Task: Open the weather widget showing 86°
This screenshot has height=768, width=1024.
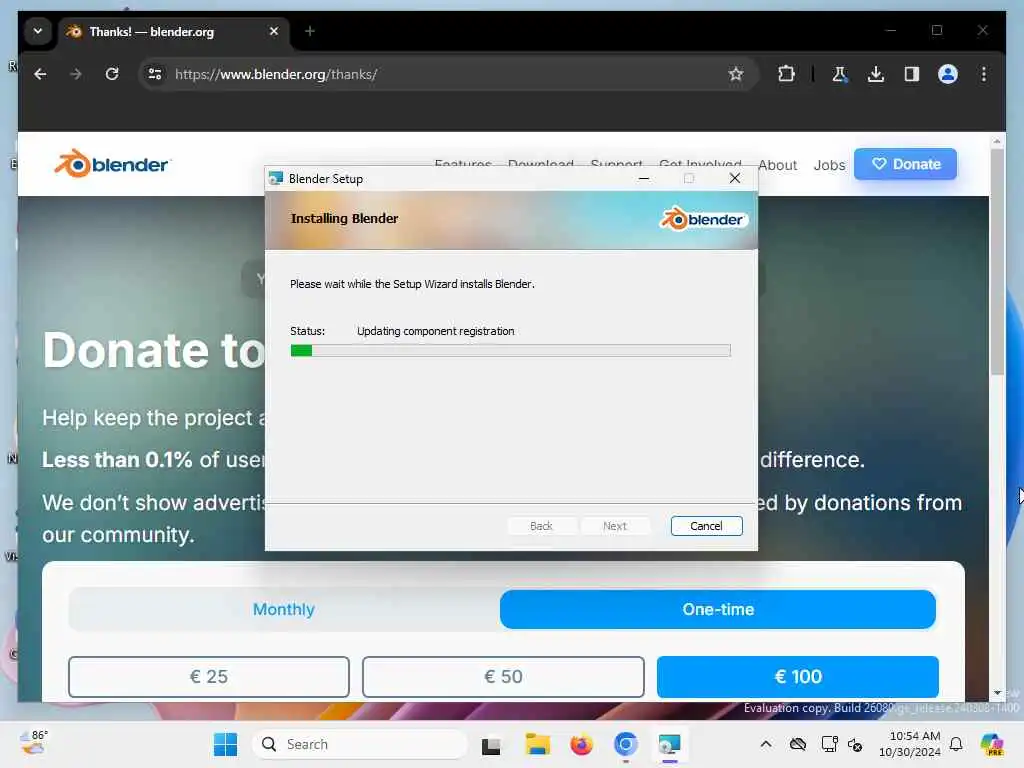Action: click(33, 743)
